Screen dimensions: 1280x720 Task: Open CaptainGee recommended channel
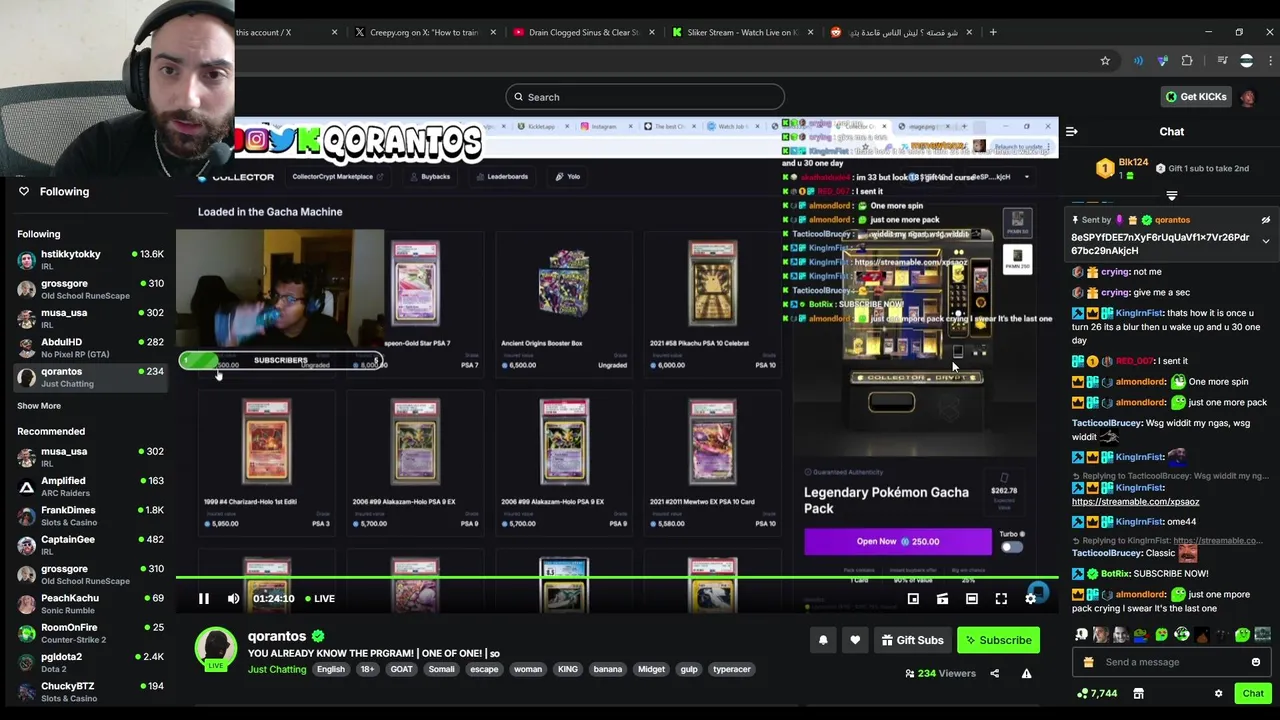click(x=90, y=545)
